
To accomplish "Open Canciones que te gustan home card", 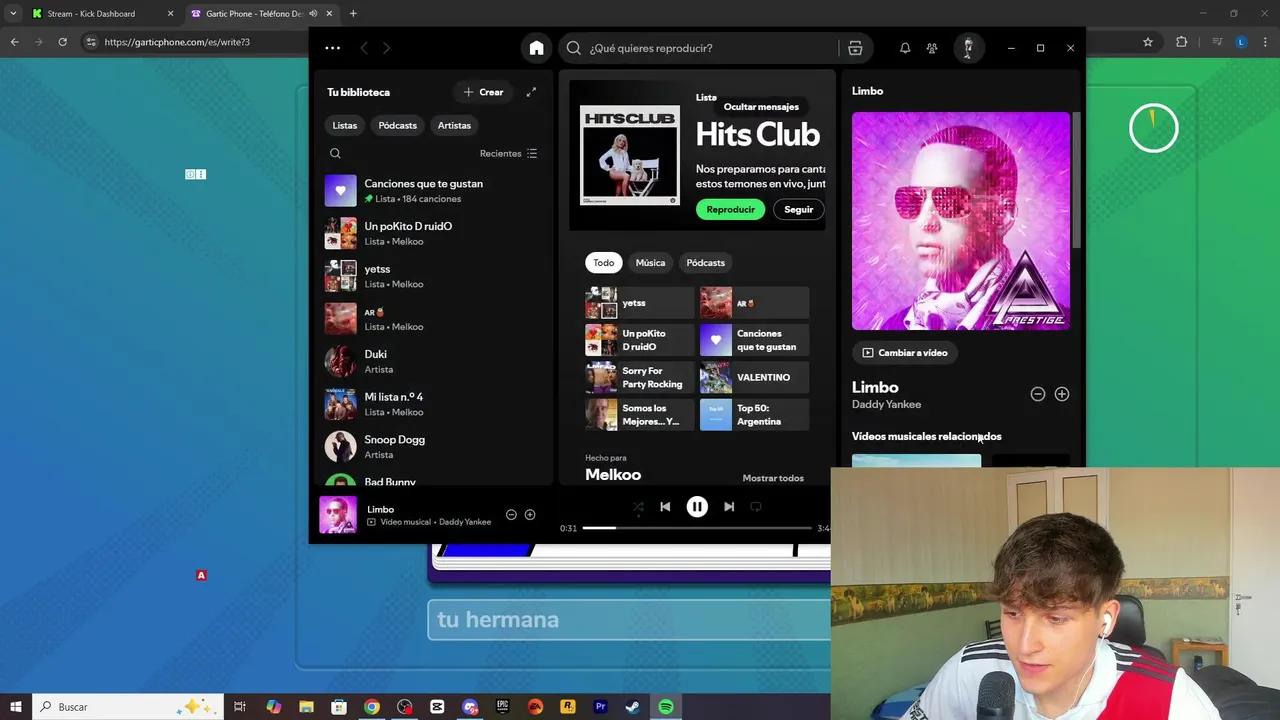I will coord(755,340).
